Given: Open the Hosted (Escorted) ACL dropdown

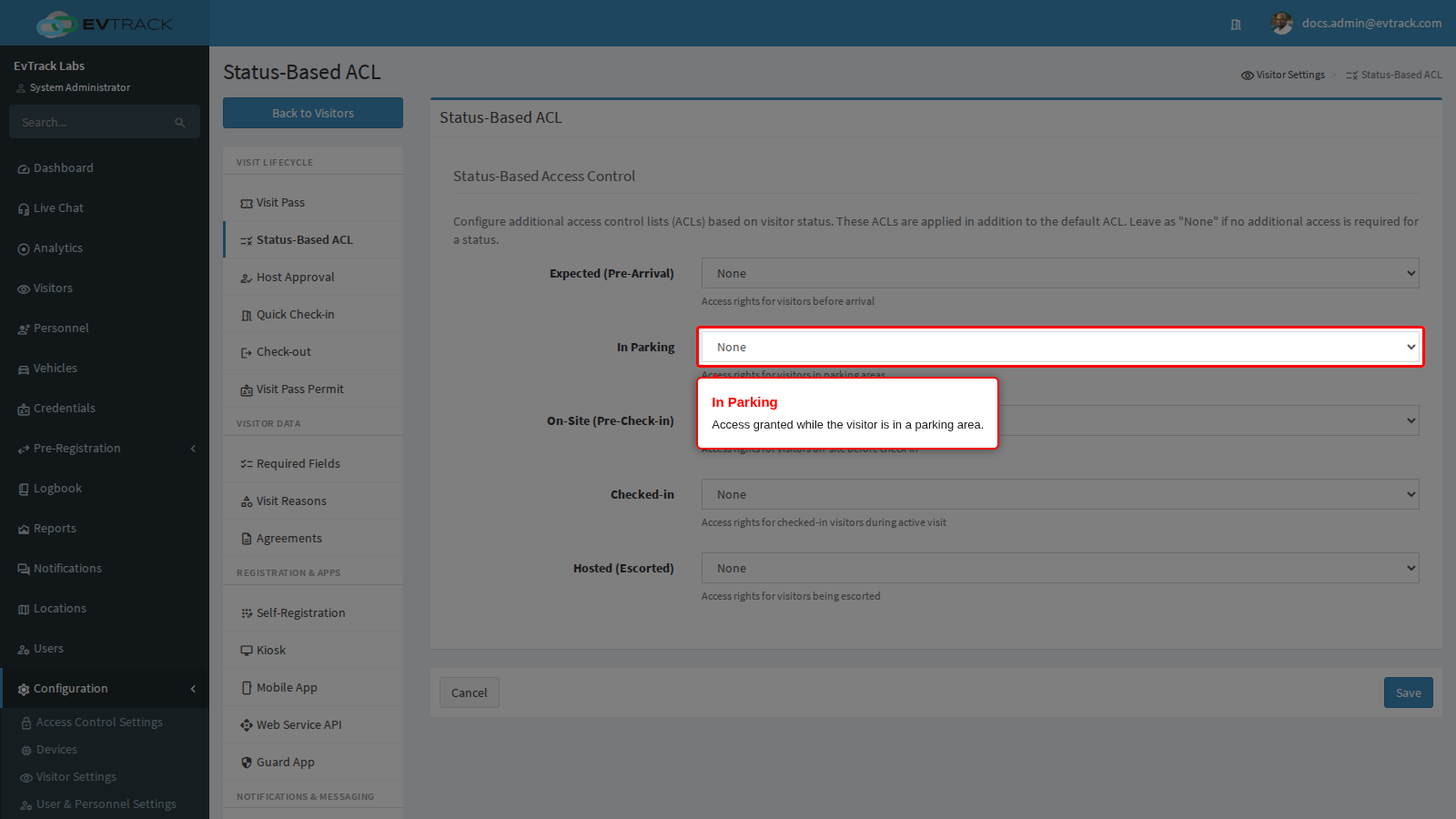Looking at the screenshot, I should click(x=1060, y=568).
